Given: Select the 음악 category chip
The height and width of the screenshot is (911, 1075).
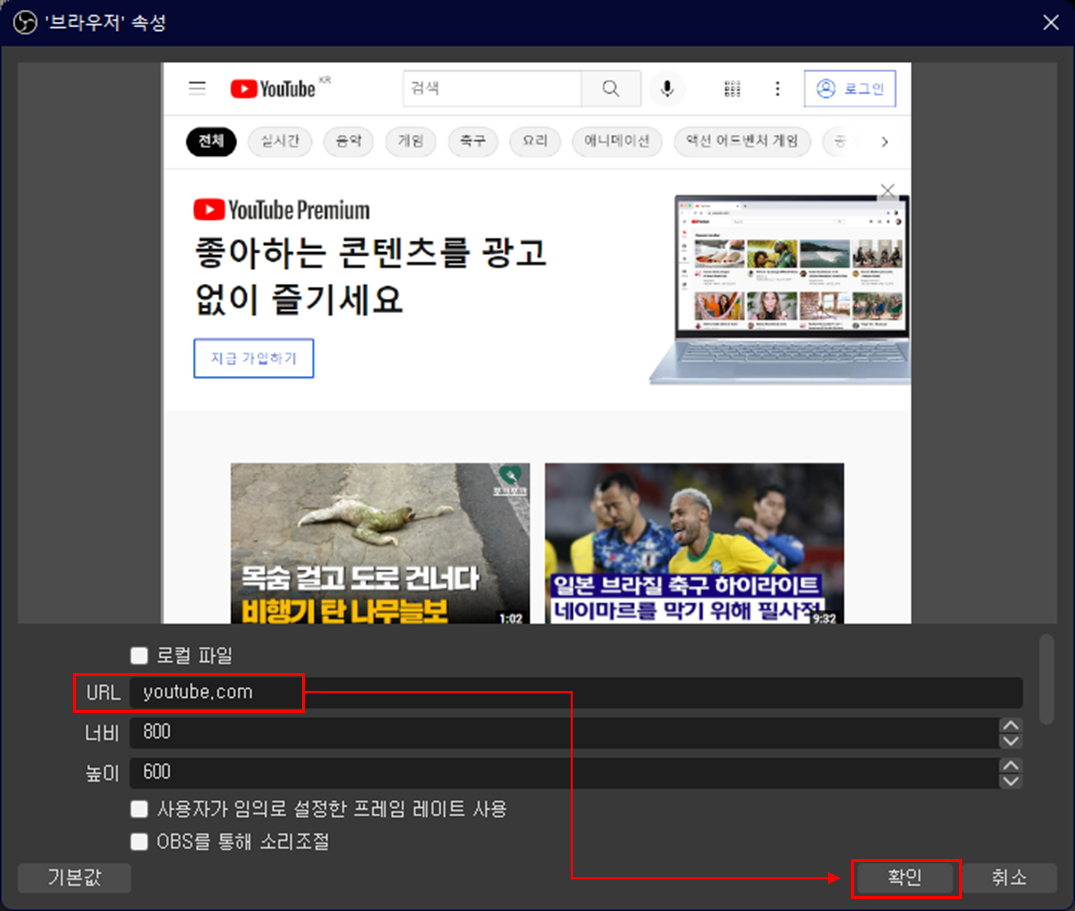Looking at the screenshot, I should [348, 141].
